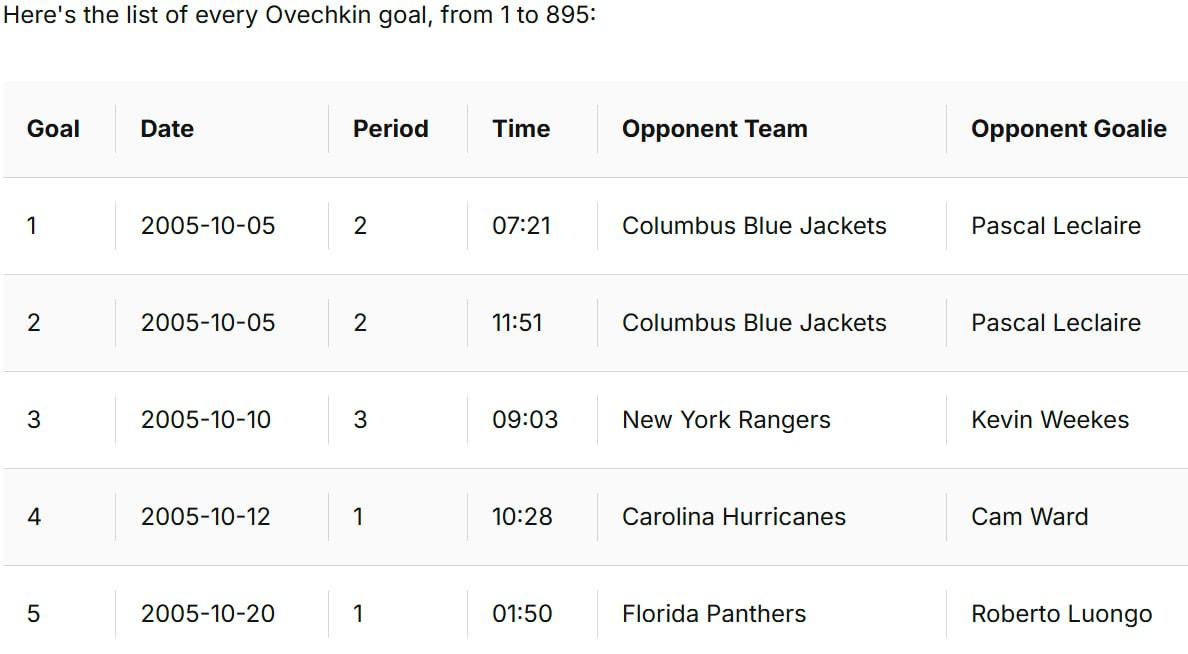Click the Opponent Goalie column header
This screenshot has width=1188, height=654.
pyautogui.click(x=1068, y=129)
